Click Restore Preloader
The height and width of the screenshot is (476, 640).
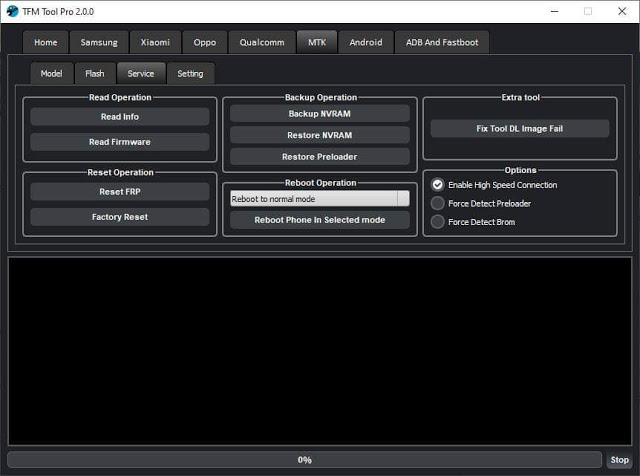320,157
